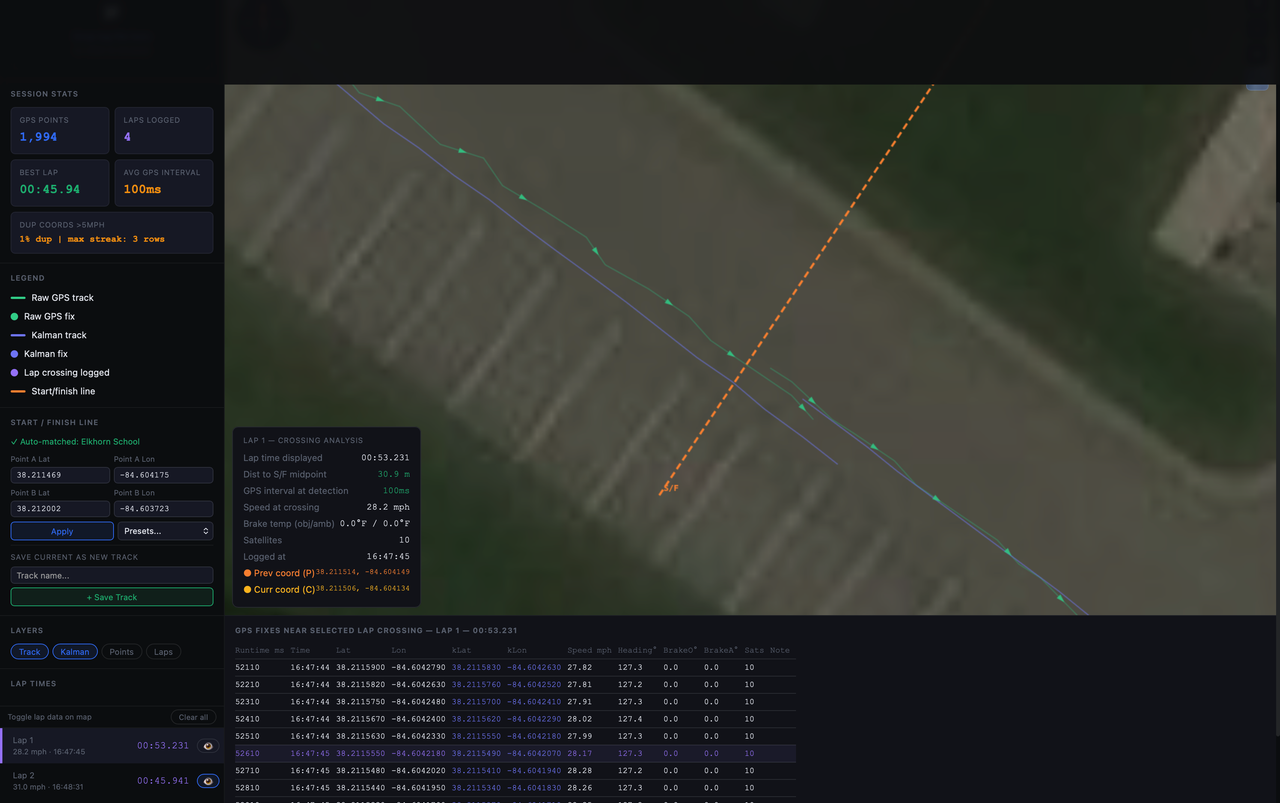Viewport: 1280px width, 803px height.
Task: Select table row with runtime 52510
Action: point(515,736)
